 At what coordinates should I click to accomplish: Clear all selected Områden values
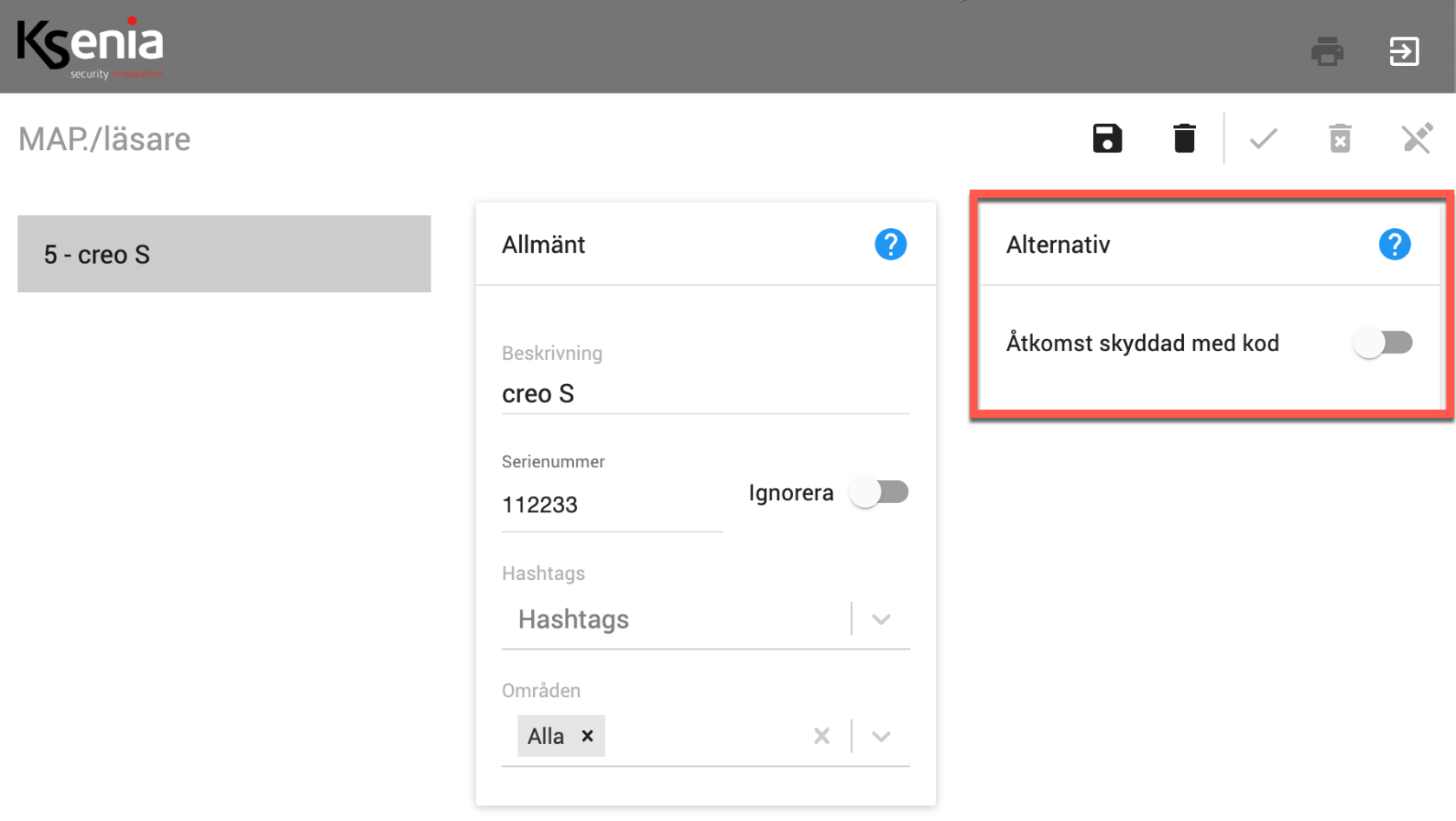pos(822,736)
